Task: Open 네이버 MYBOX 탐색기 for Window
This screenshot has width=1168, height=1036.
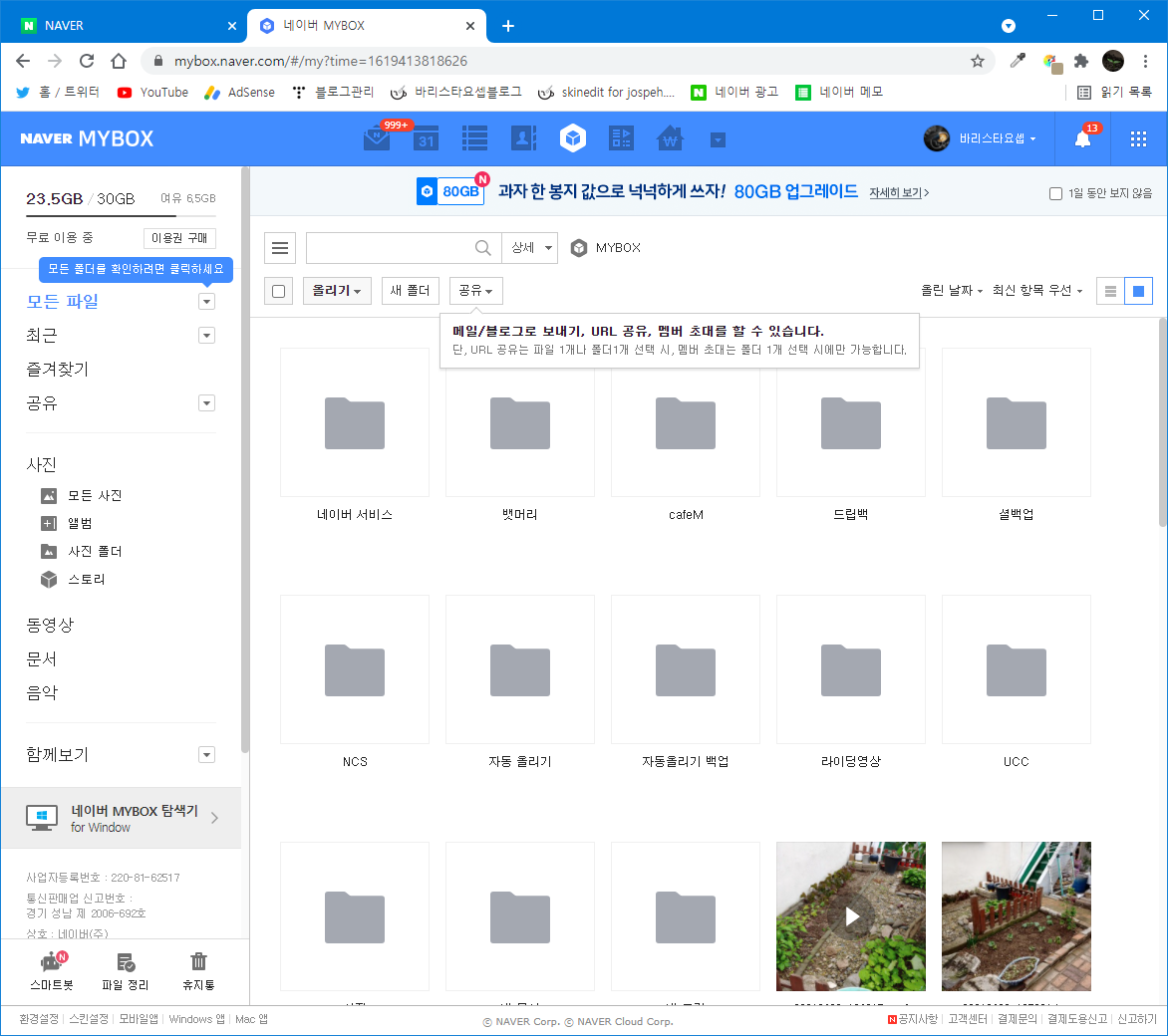Action: (122, 818)
